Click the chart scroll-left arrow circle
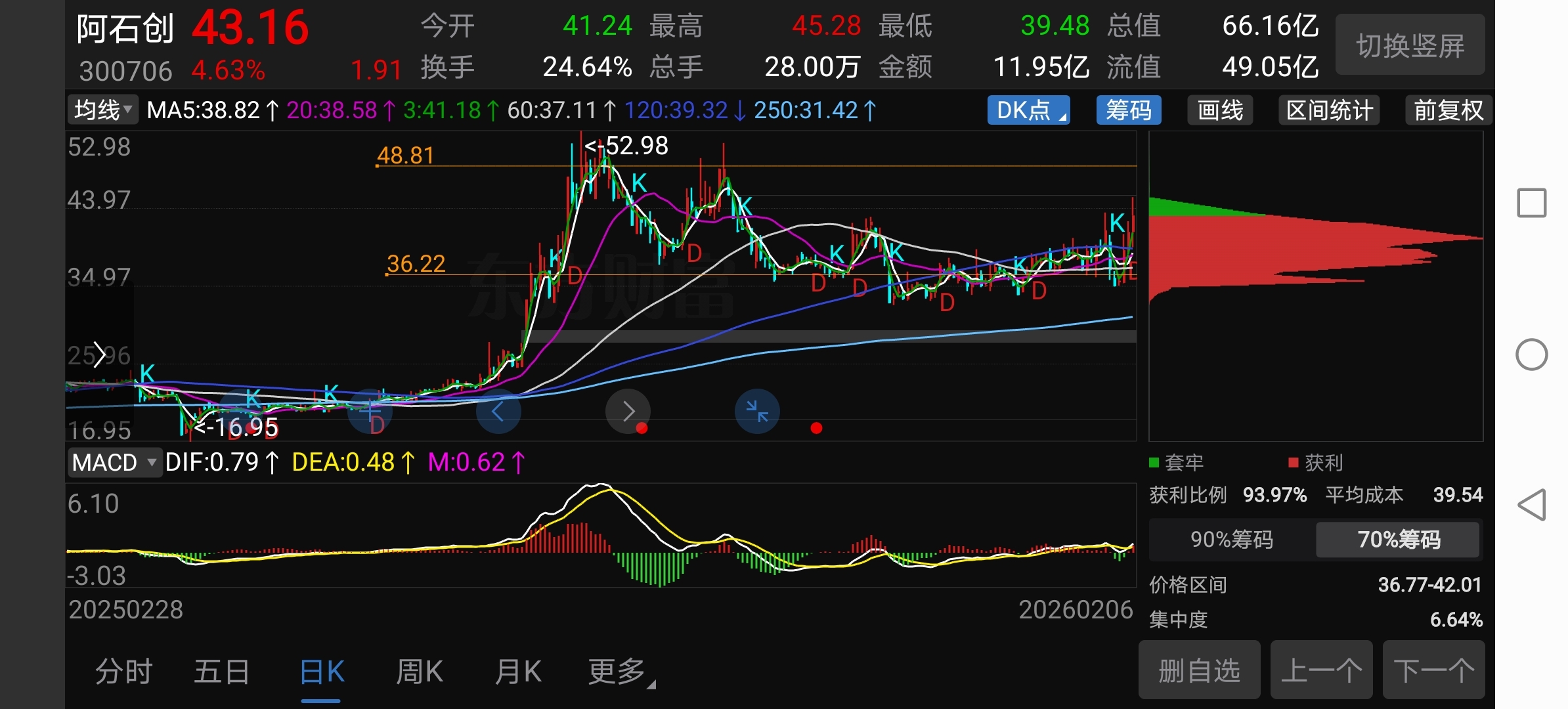The width and height of the screenshot is (1568, 709). click(x=498, y=412)
